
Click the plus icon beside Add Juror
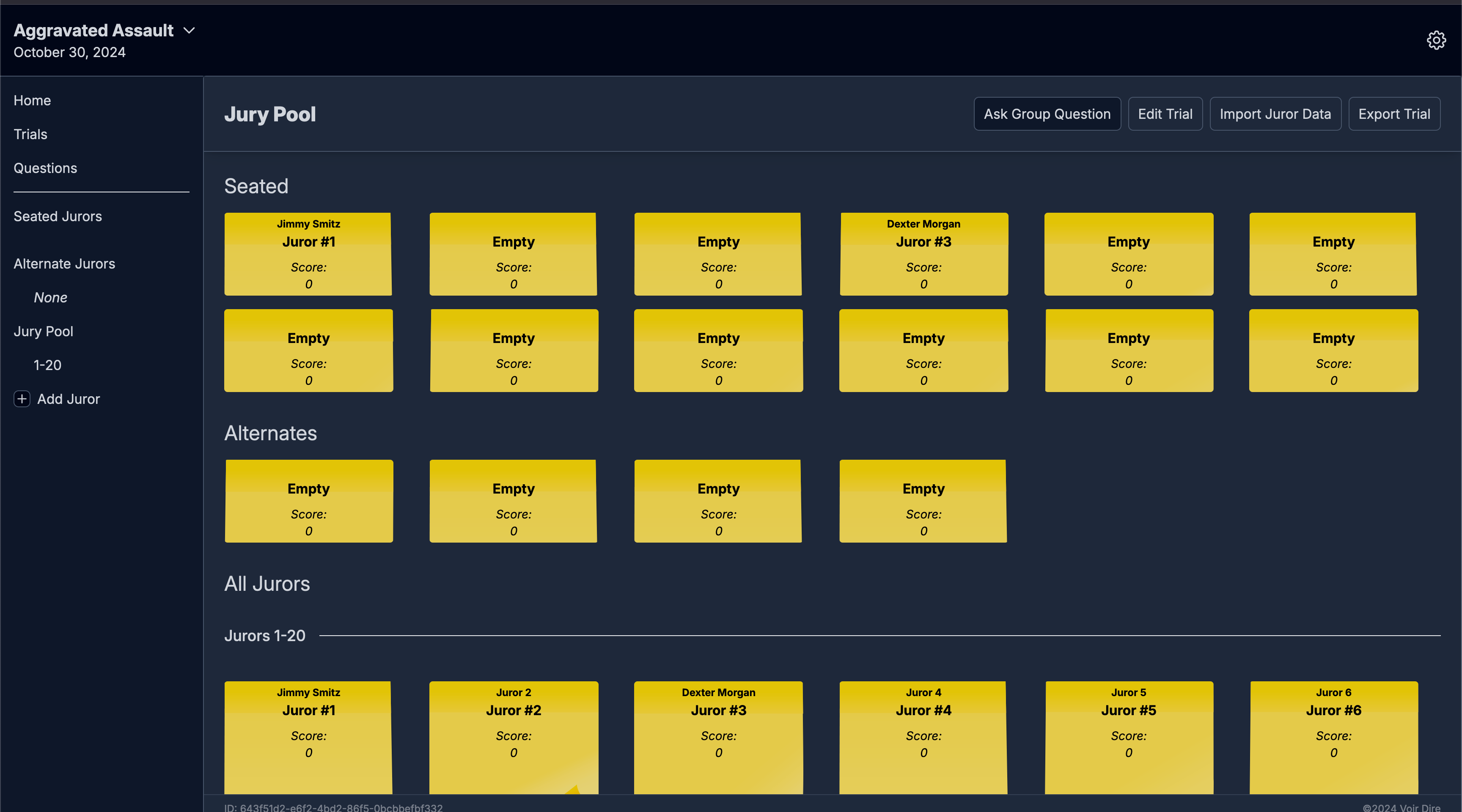[22, 399]
